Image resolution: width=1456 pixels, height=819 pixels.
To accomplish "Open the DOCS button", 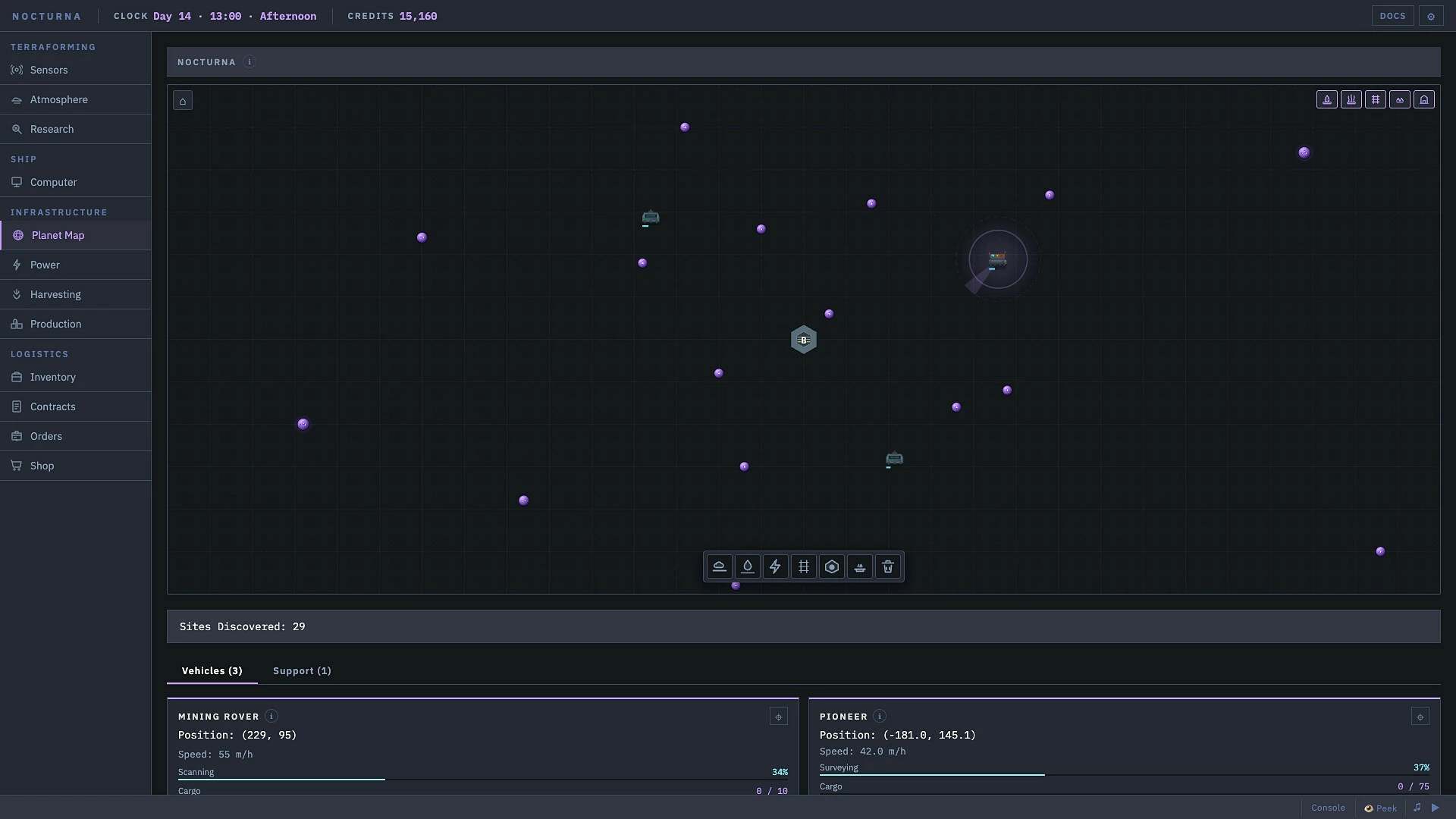I will pyautogui.click(x=1392, y=16).
